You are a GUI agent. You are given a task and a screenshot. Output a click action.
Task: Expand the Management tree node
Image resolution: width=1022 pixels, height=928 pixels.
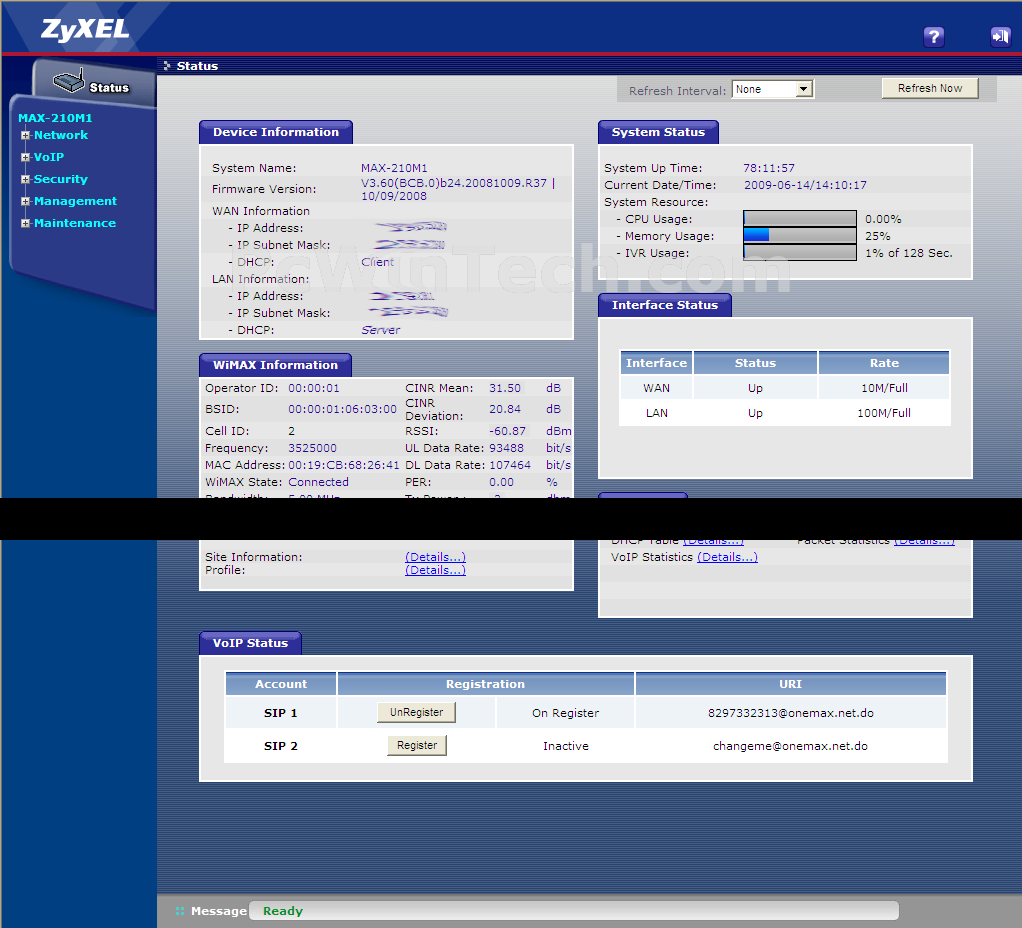25,201
